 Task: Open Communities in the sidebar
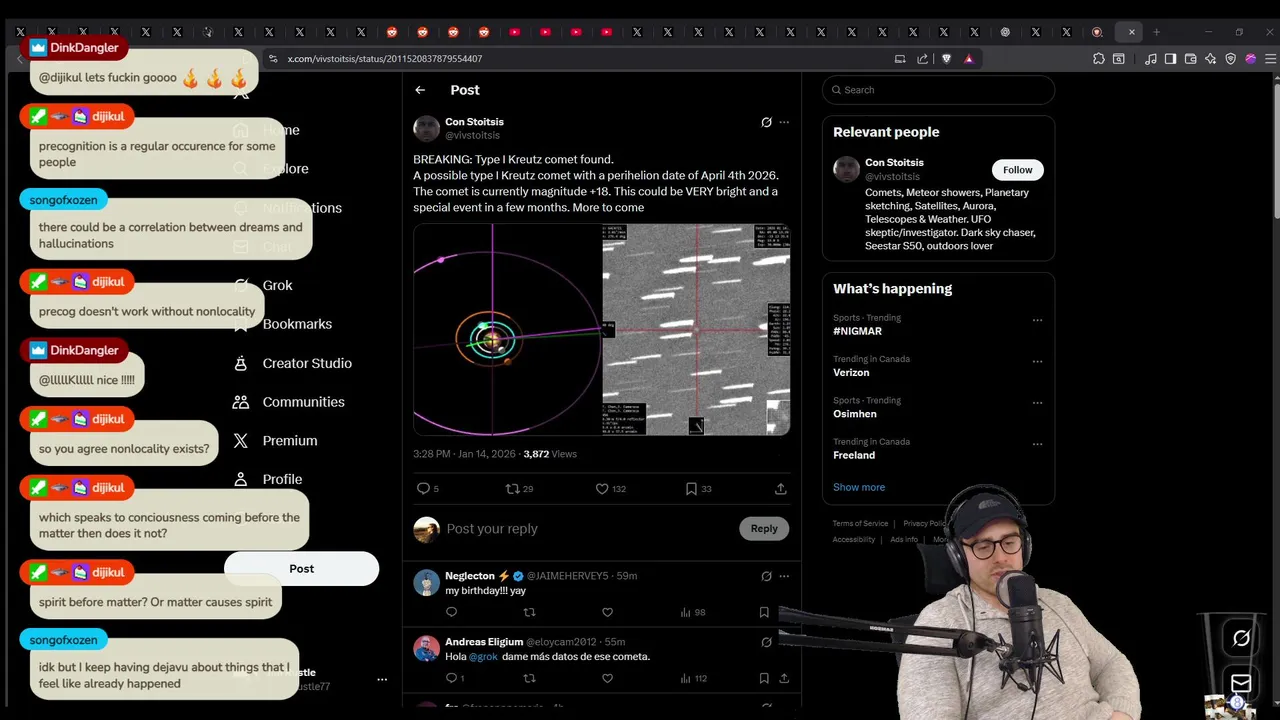[288, 402]
